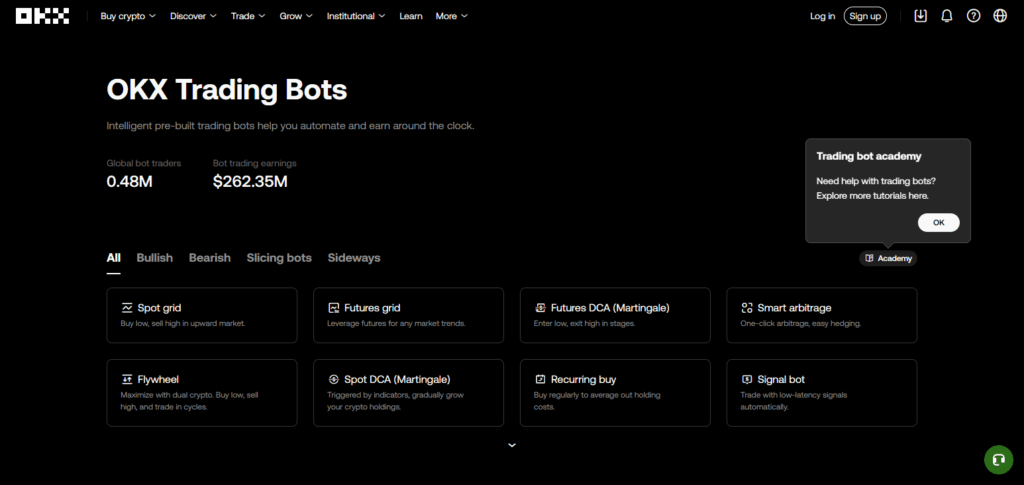The width and height of the screenshot is (1024, 485).
Task: Click the 'Trading bot academy' tooltip heading
Action: coord(869,157)
